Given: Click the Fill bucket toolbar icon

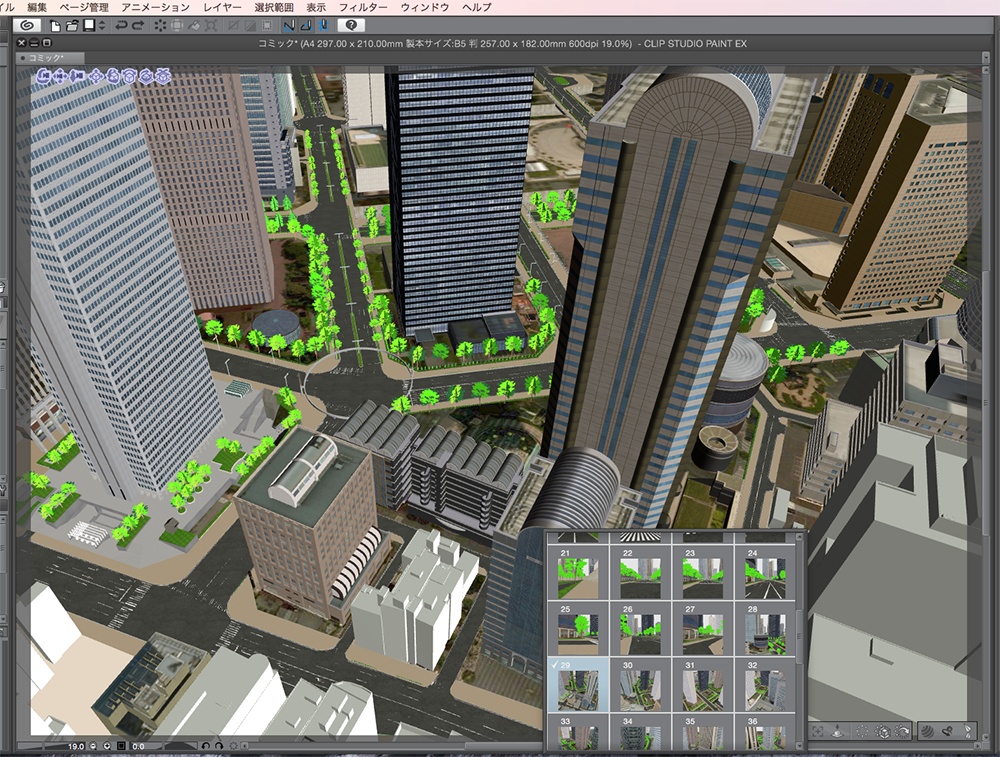Looking at the screenshot, I should [194, 26].
